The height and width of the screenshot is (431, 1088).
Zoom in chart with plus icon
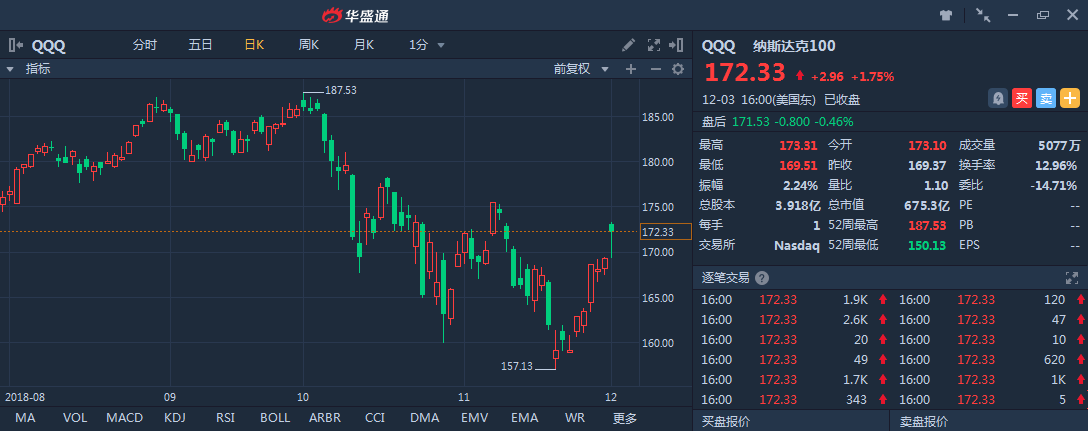click(631, 69)
